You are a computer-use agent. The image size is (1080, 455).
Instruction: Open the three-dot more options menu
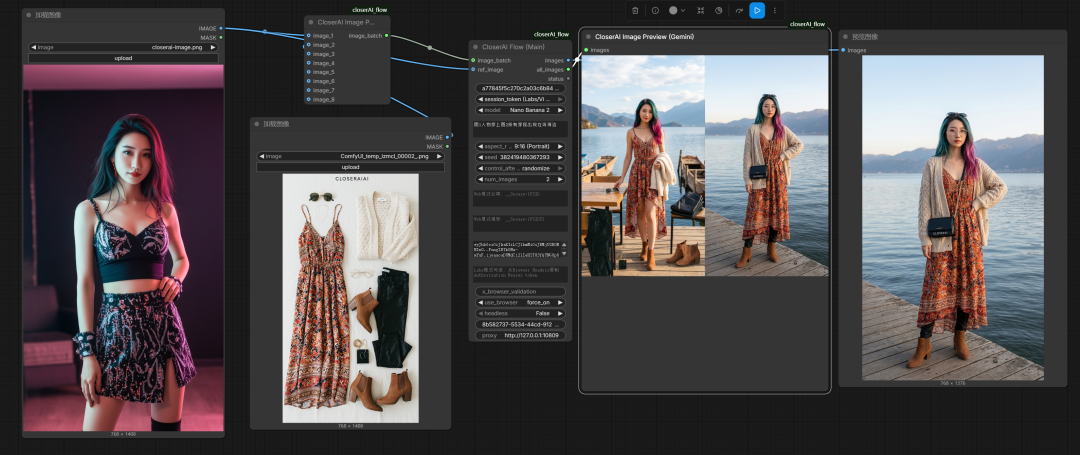tap(774, 10)
